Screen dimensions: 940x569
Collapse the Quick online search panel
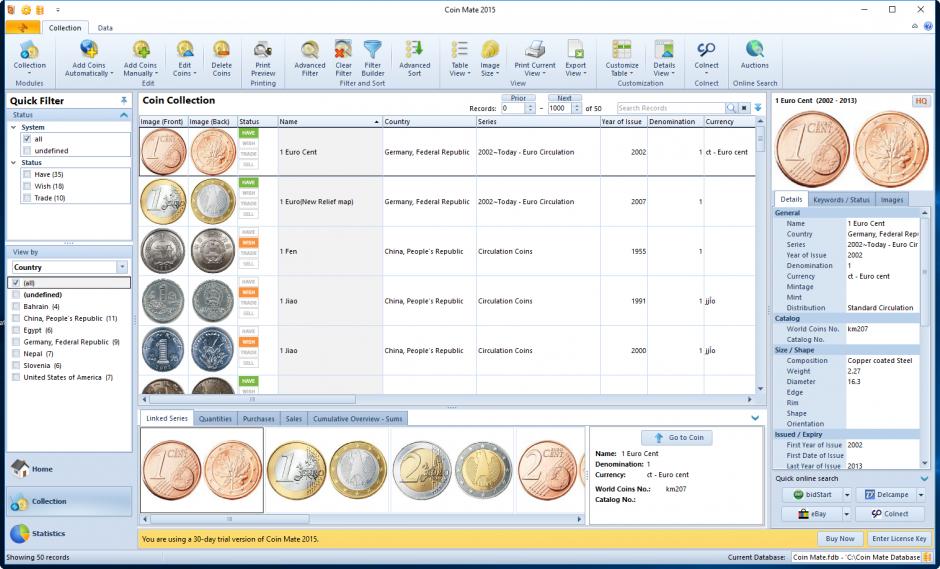coord(923,478)
